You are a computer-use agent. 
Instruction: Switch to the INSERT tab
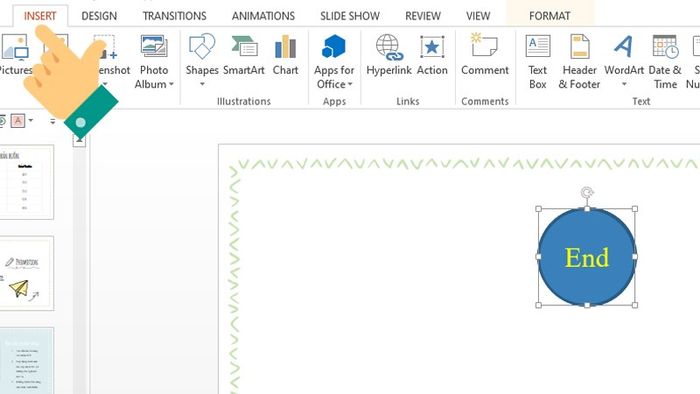40,16
